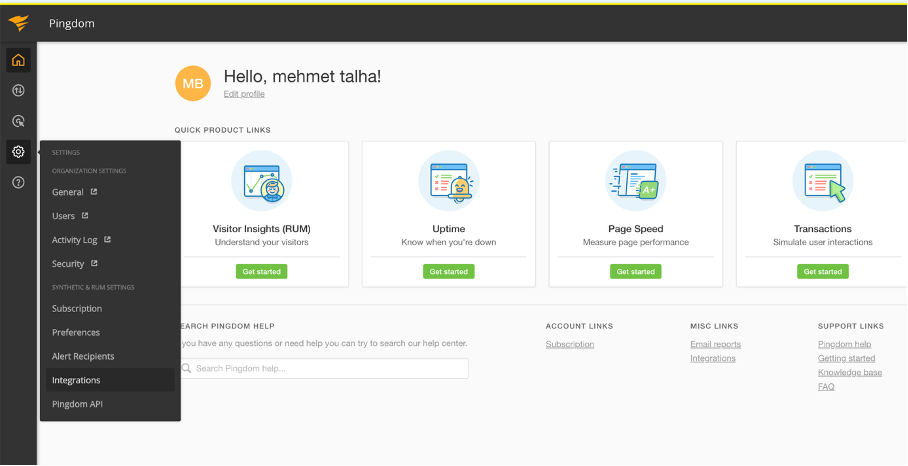Open the Help question mark icon
Viewport: 908px width, 466px height.
18,182
